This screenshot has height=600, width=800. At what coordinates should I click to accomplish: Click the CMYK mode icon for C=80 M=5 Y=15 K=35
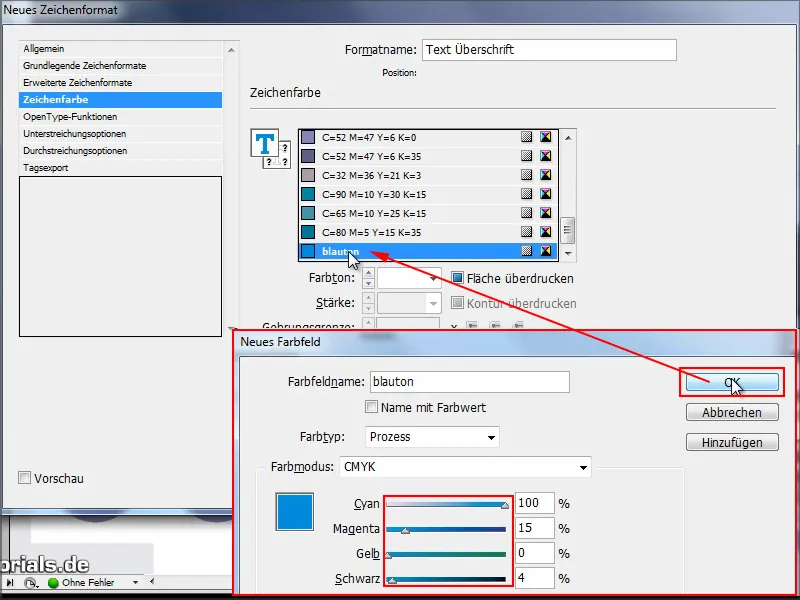tap(545, 232)
